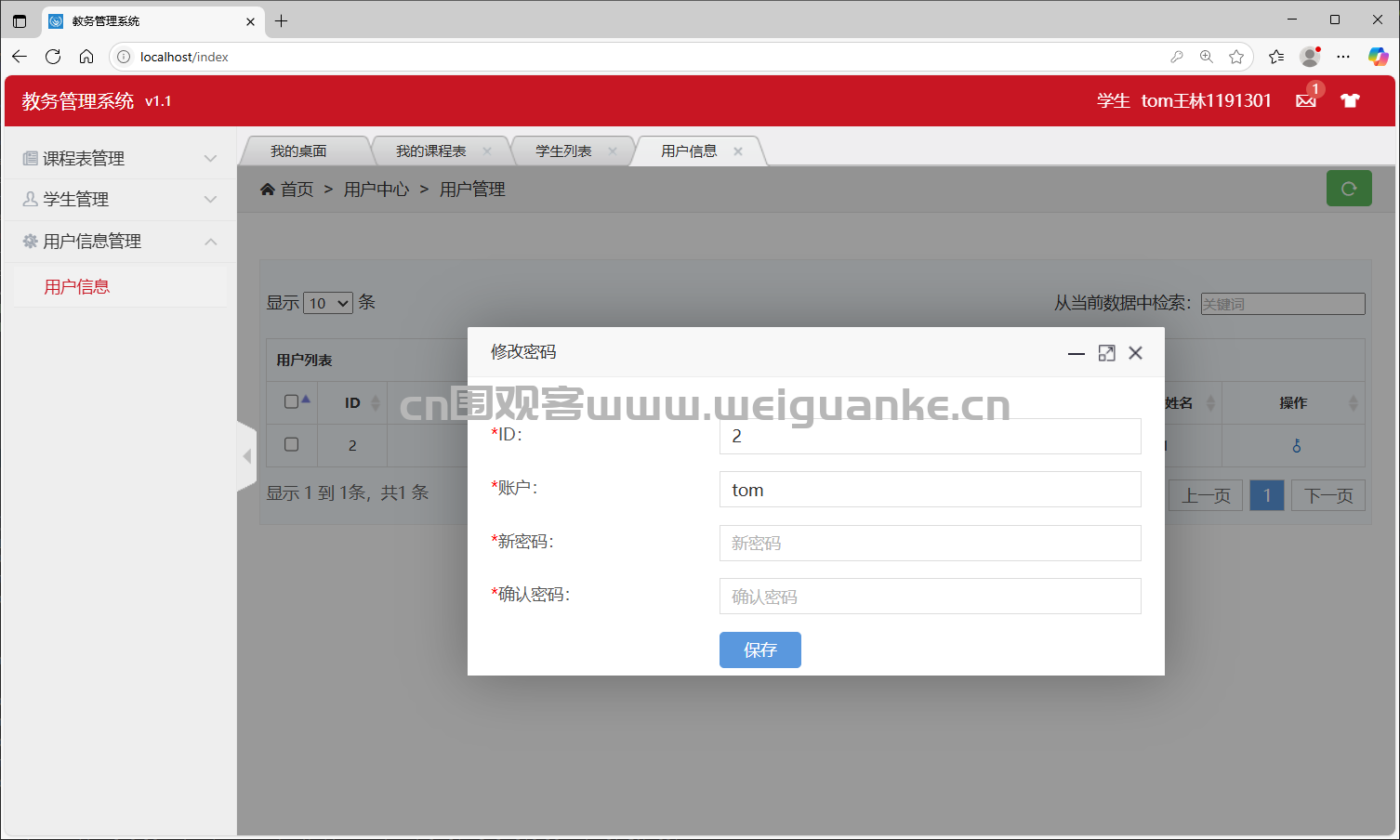Click the t-shirt skin theme icon

[1350, 100]
